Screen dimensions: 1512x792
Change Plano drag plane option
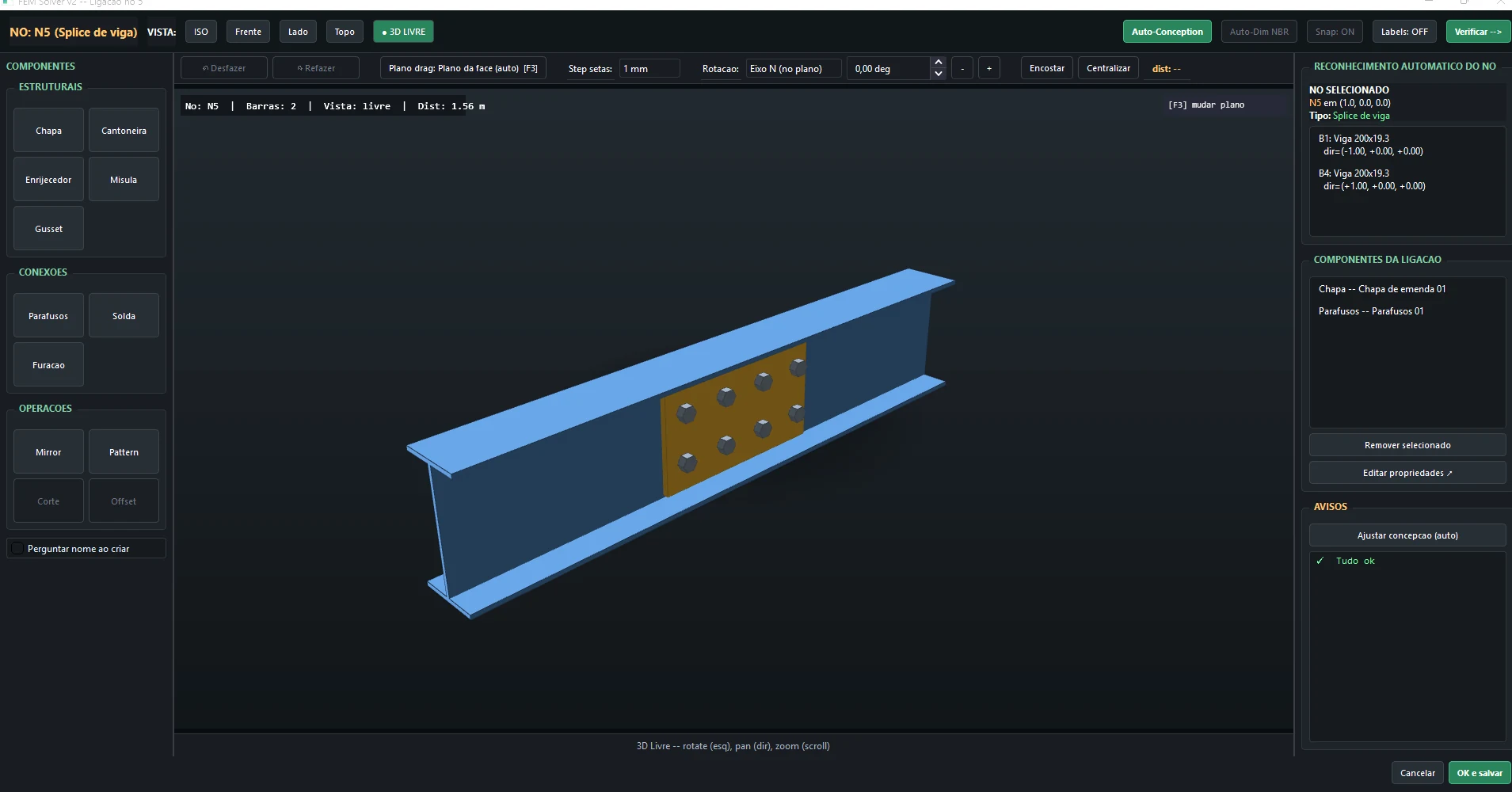click(x=463, y=68)
